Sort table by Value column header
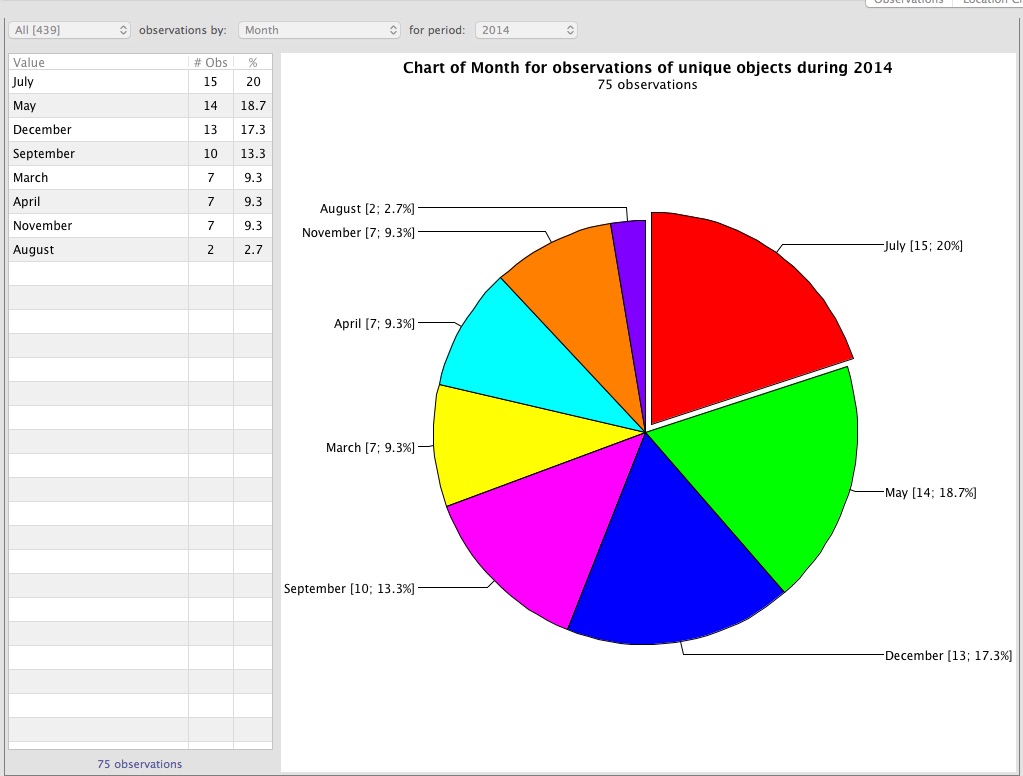The width and height of the screenshot is (1023, 776). point(98,62)
